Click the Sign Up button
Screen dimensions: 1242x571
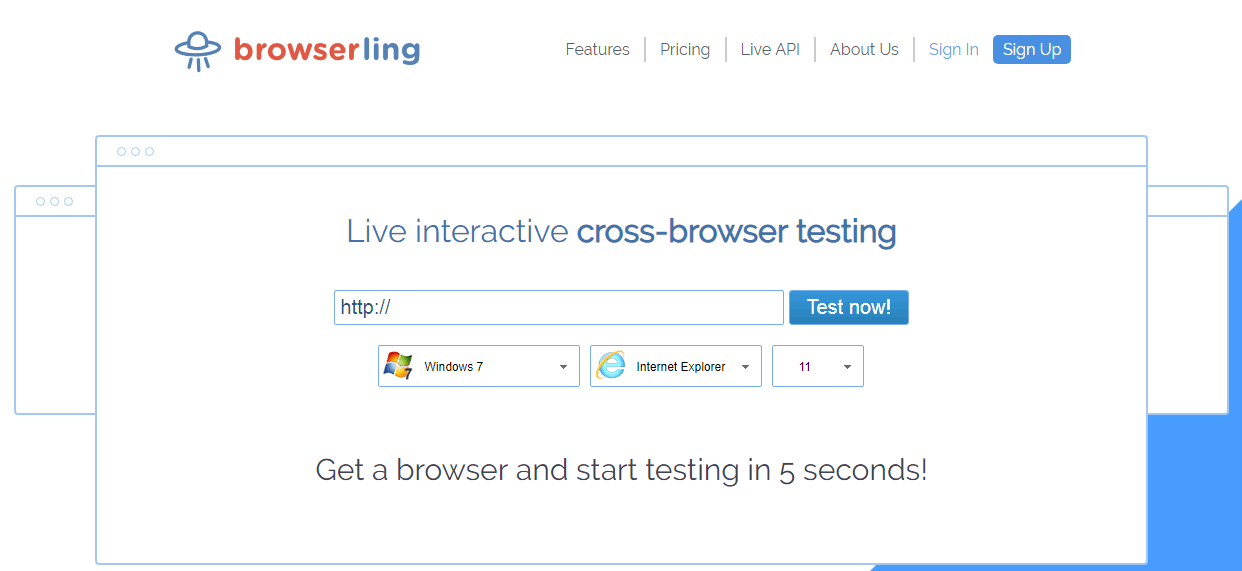point(1032,49)
